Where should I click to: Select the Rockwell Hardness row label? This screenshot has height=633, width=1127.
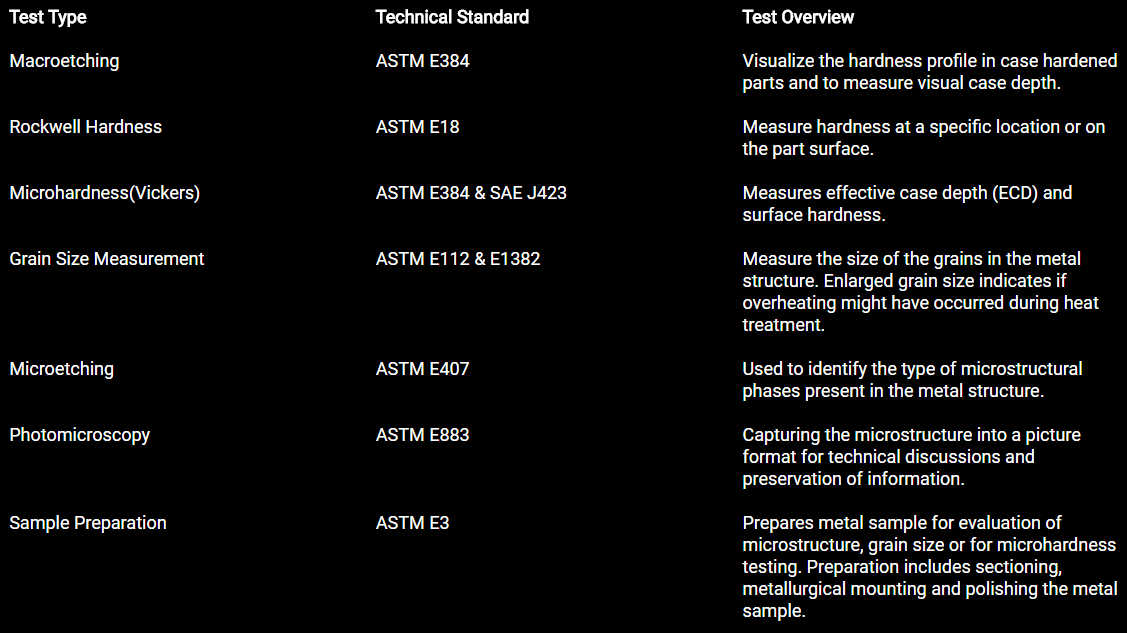click(x=86, y=127)
